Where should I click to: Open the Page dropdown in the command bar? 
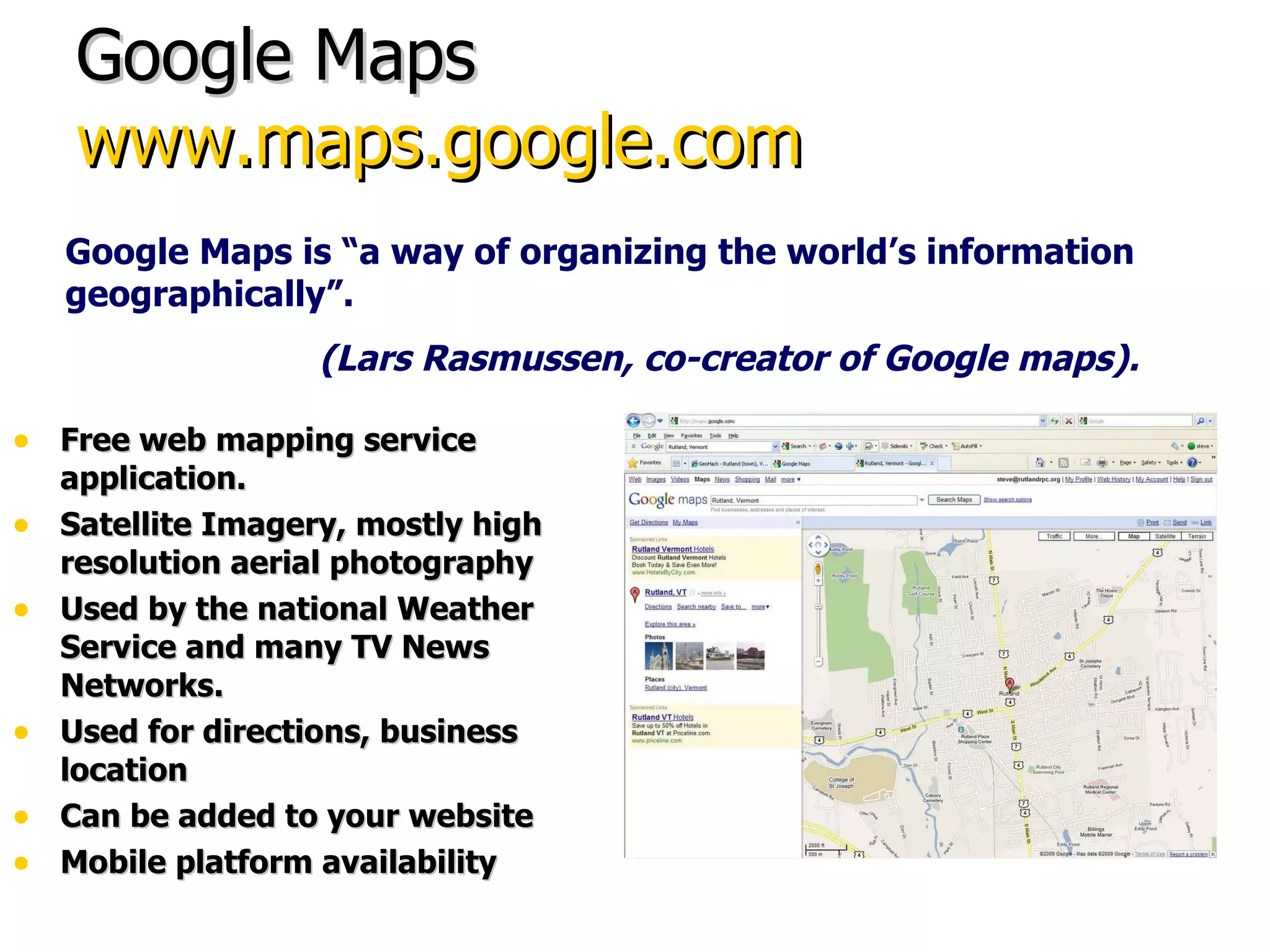point(1127,462)
